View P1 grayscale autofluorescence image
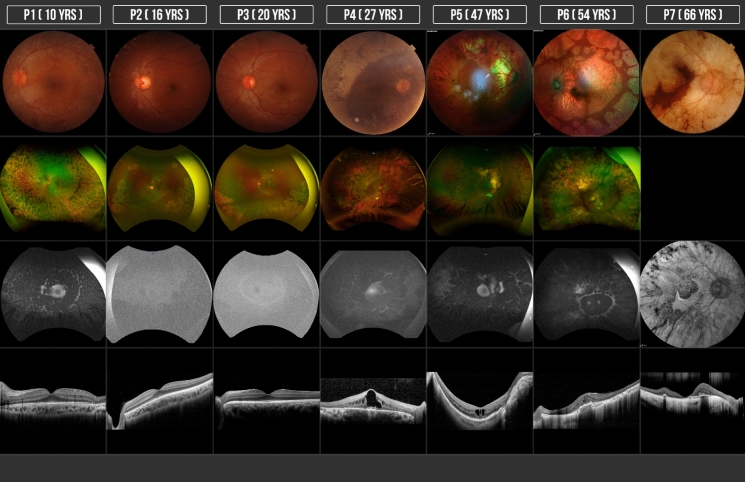Viewport: 745px width, 482px height. click(x=53, y=293)
